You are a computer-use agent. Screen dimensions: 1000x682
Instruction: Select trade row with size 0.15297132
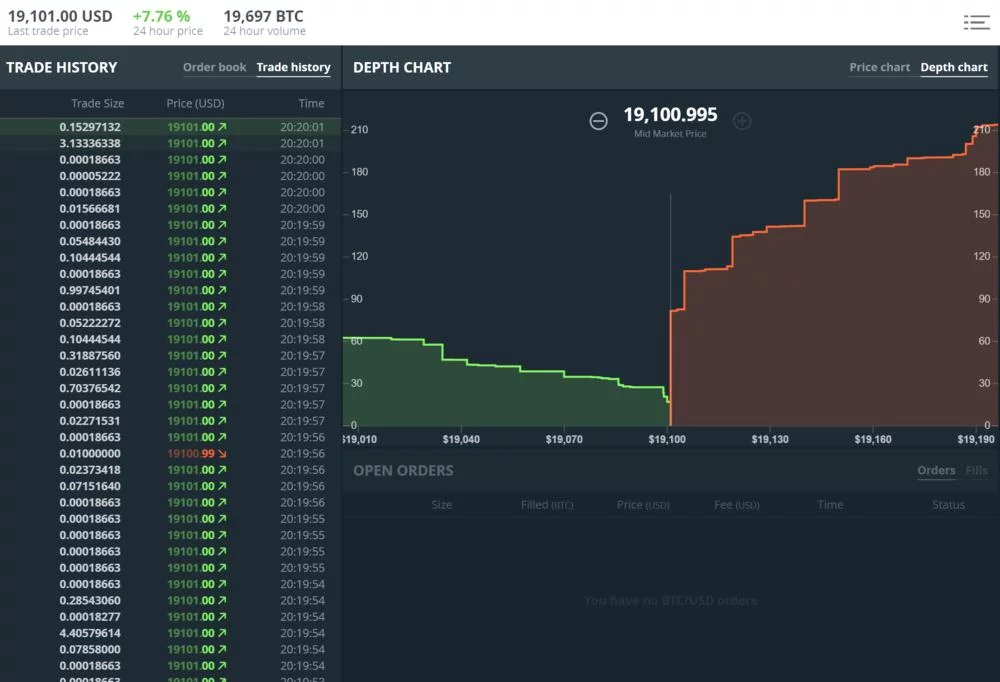[170, 127]
